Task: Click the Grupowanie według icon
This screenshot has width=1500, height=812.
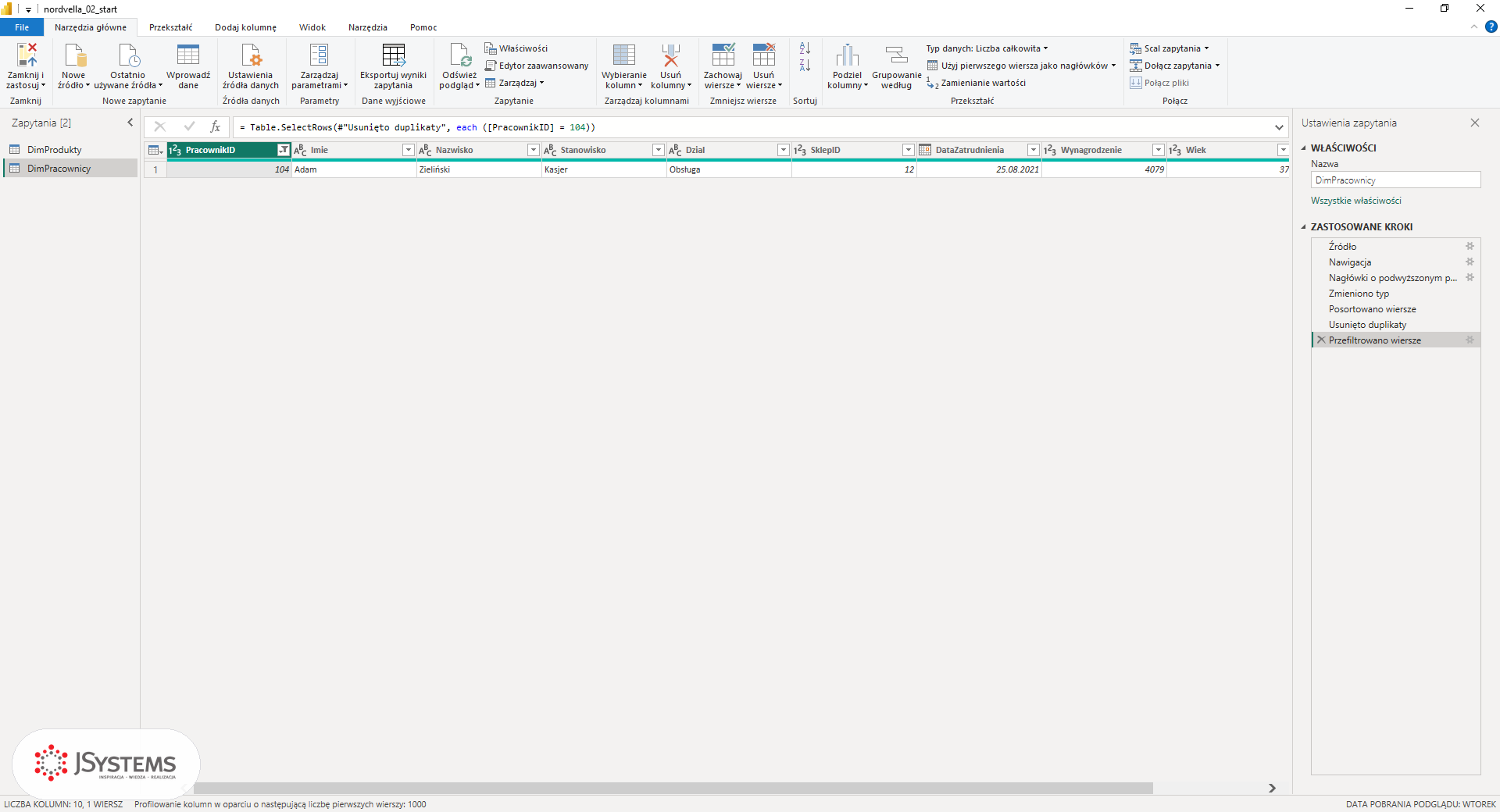Action: (x=896, y=55)
